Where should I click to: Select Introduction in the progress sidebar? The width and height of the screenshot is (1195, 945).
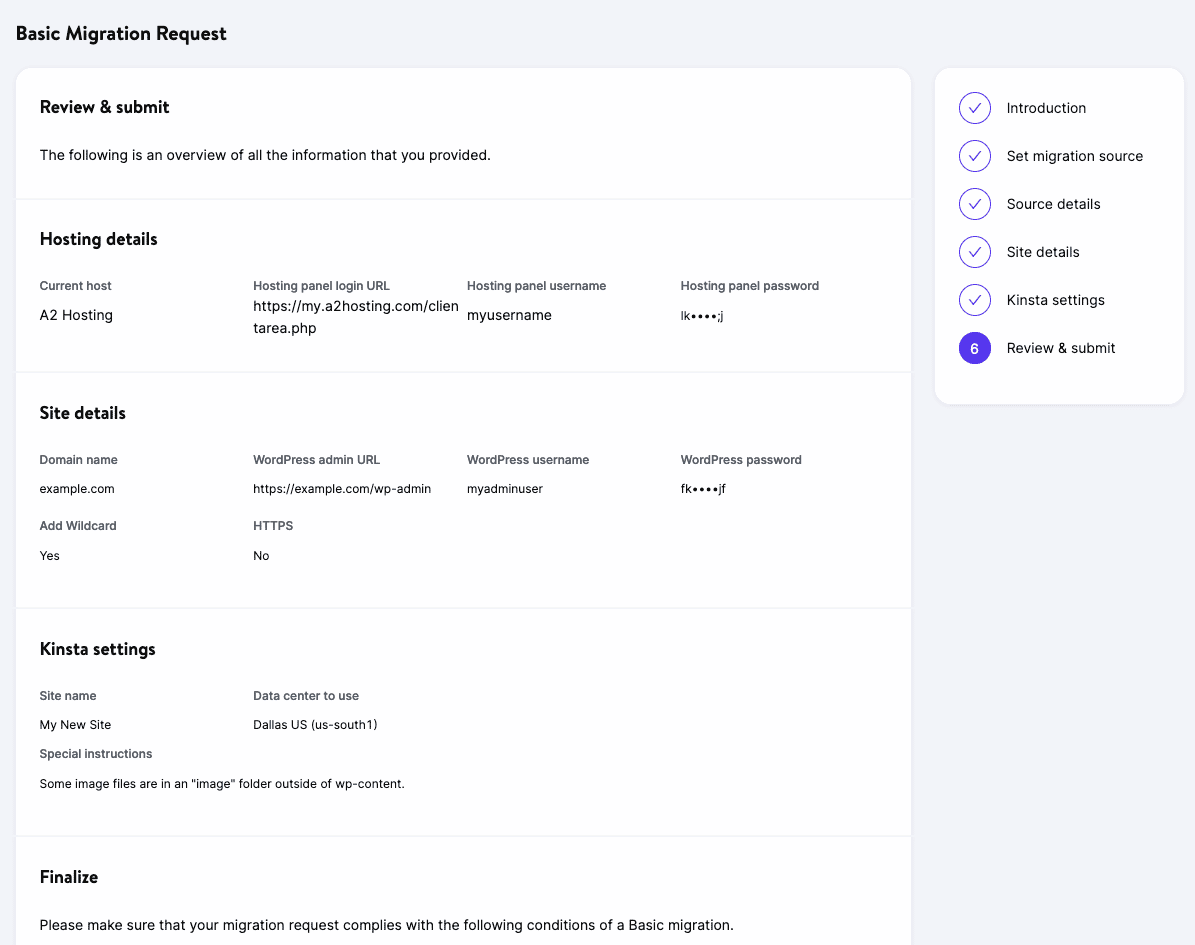click(x=1046, y=108)
